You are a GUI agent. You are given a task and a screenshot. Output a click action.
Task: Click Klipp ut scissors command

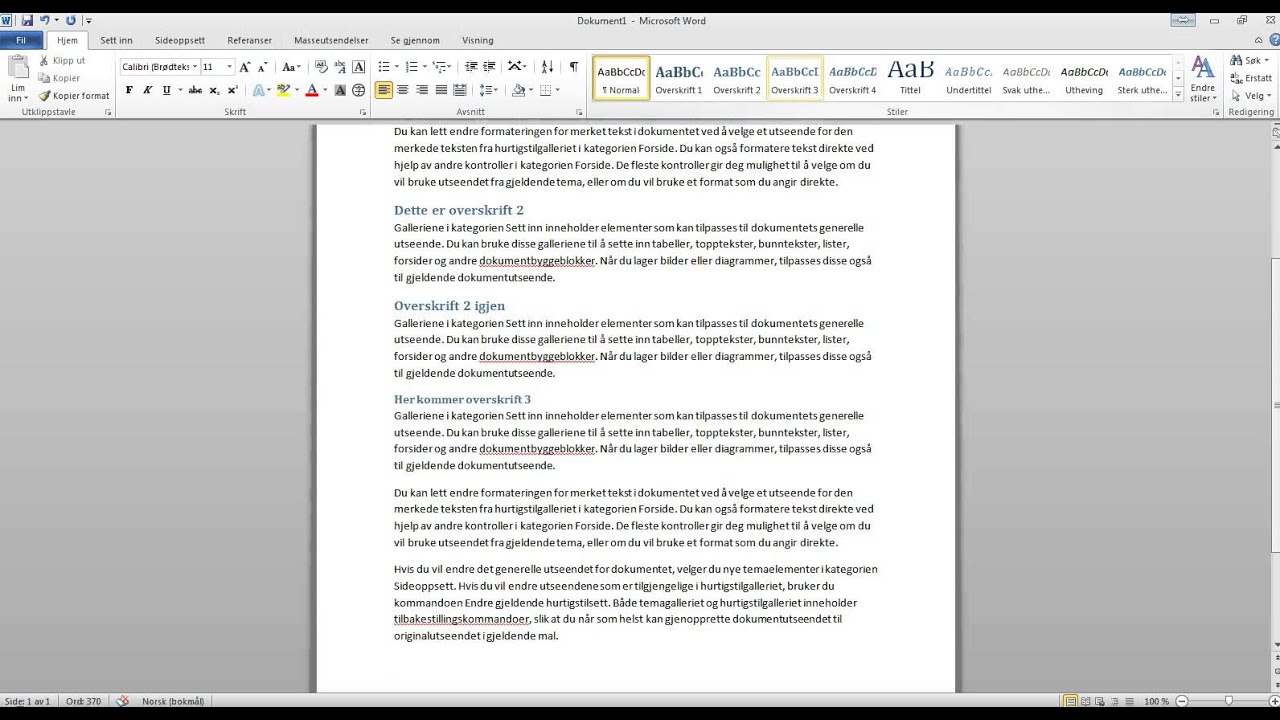[x=62, y=61]
